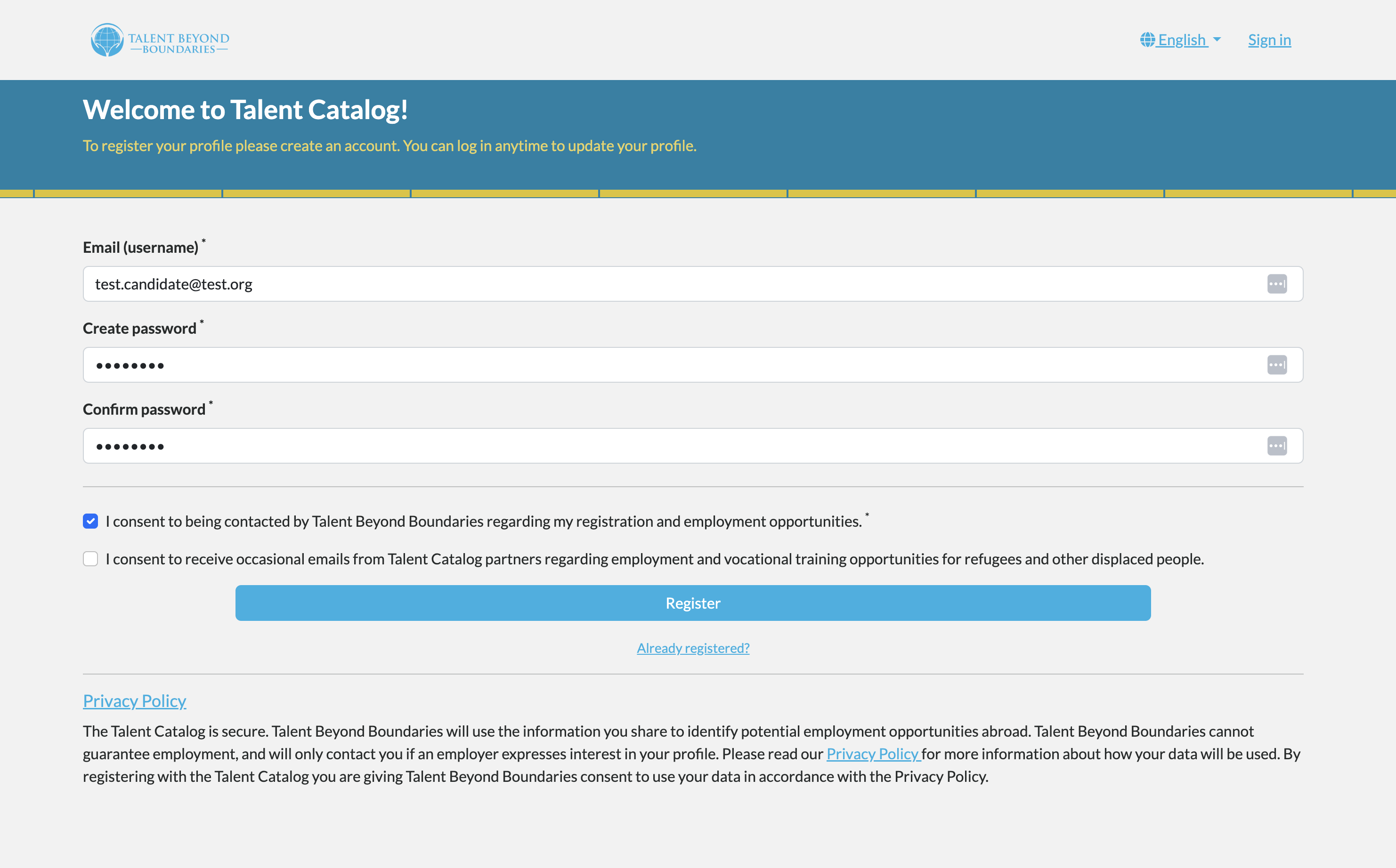Click the autofill icon in Create password field
1396x868 pixels.
pyautogui.click(x=1277, y=364)
